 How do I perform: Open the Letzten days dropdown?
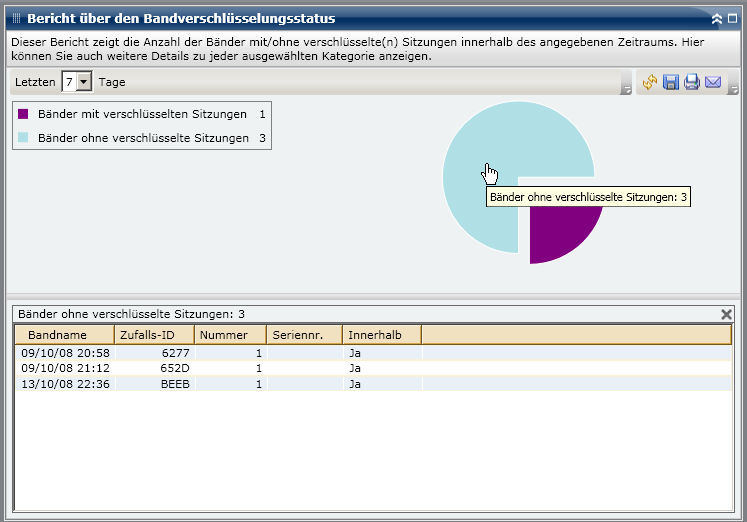point(84,82)
